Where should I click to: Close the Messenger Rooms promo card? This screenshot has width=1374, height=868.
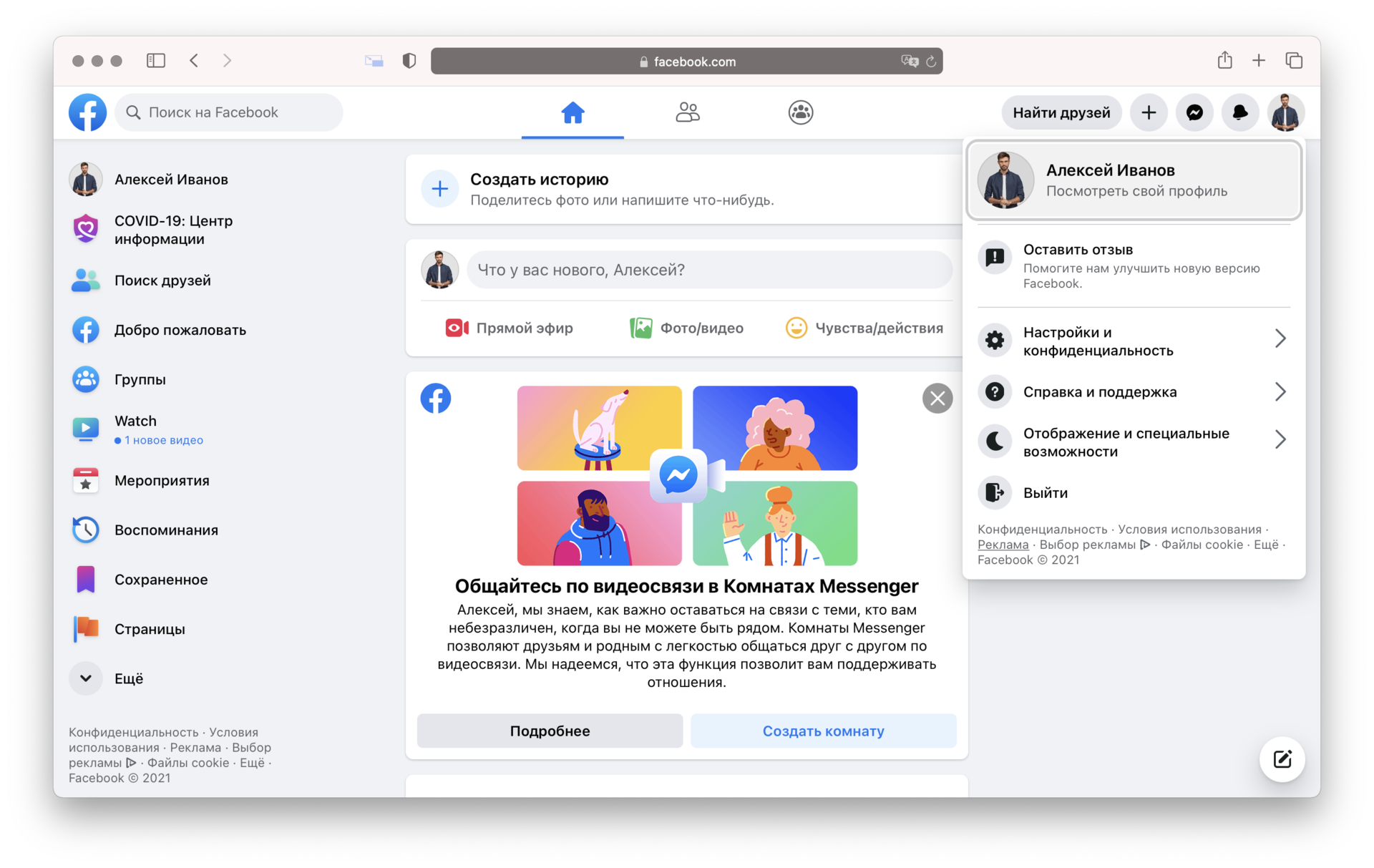937,399
